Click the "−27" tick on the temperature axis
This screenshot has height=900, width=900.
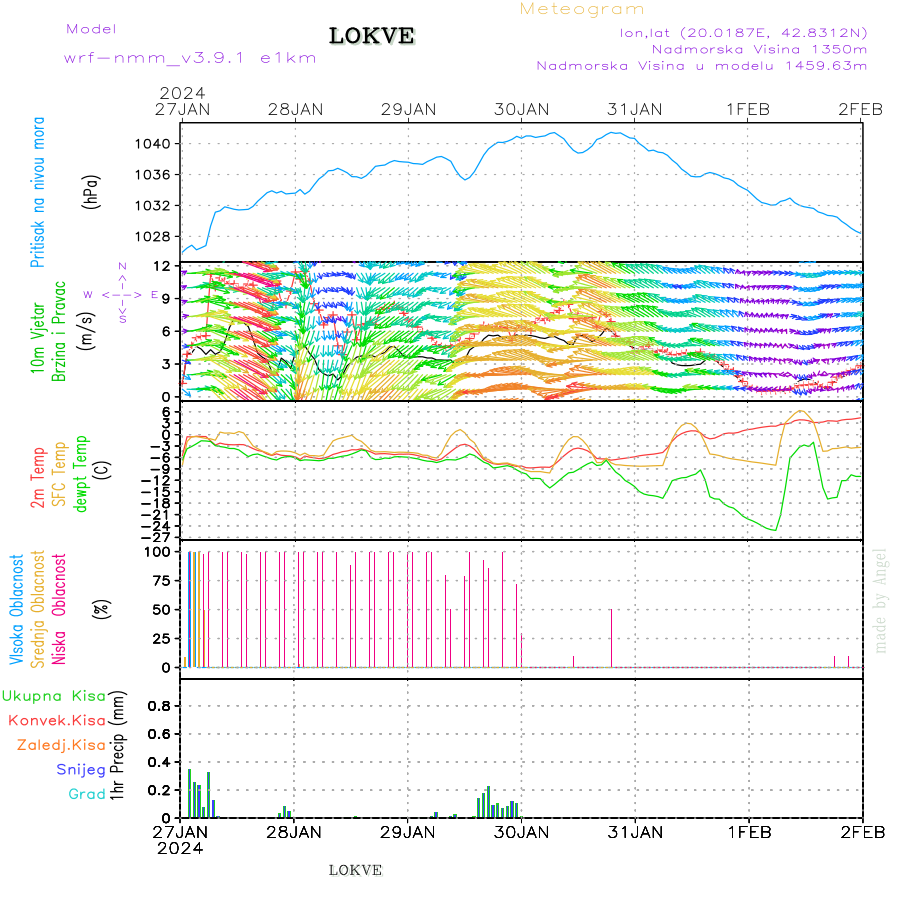156,538
